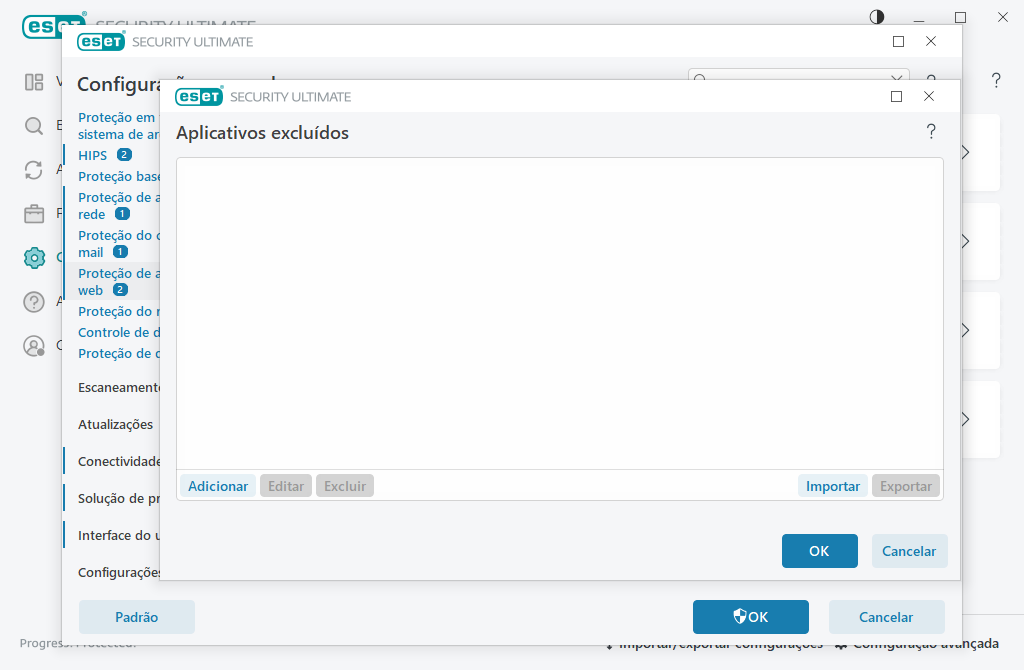This screenshot has width=1024, height=670.
Task: Click shield OK in advanced setup window
Action: pos(750,617)
